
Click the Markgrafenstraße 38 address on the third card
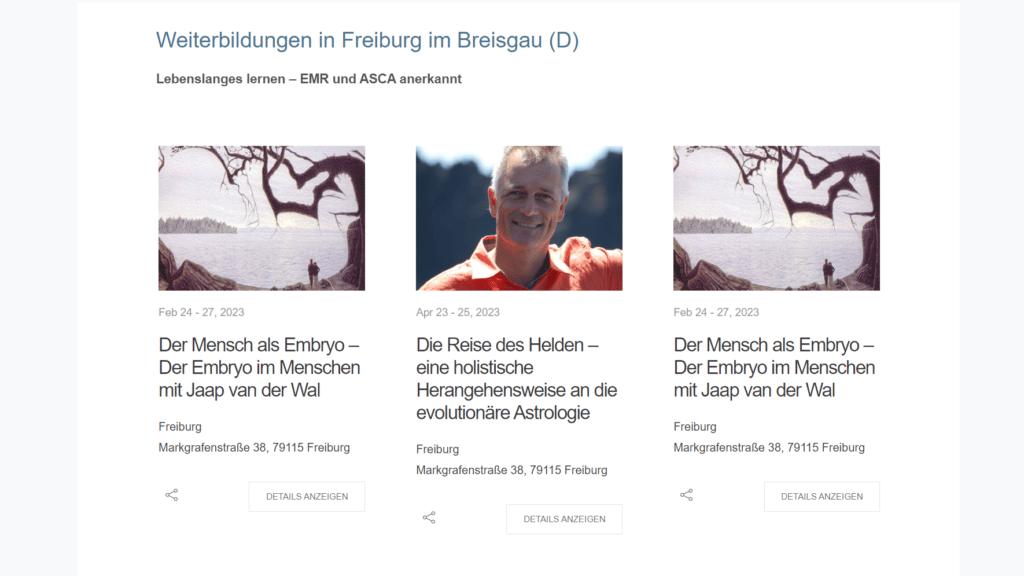coord(769,447)
